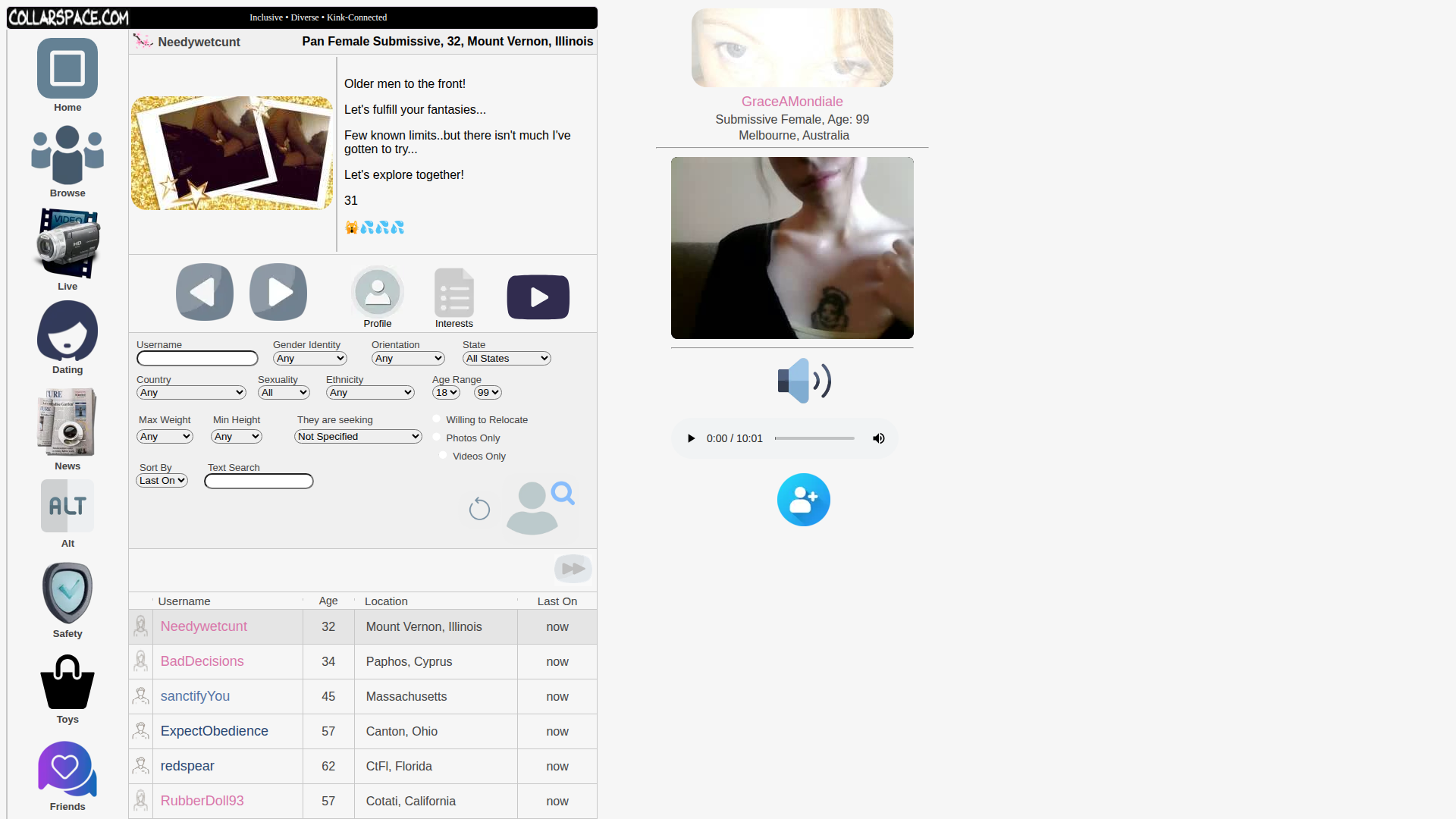The width and height of the screenshot is (1456, 819).
Task: Sort by the Age column header
Action: (x=328, y=601)
